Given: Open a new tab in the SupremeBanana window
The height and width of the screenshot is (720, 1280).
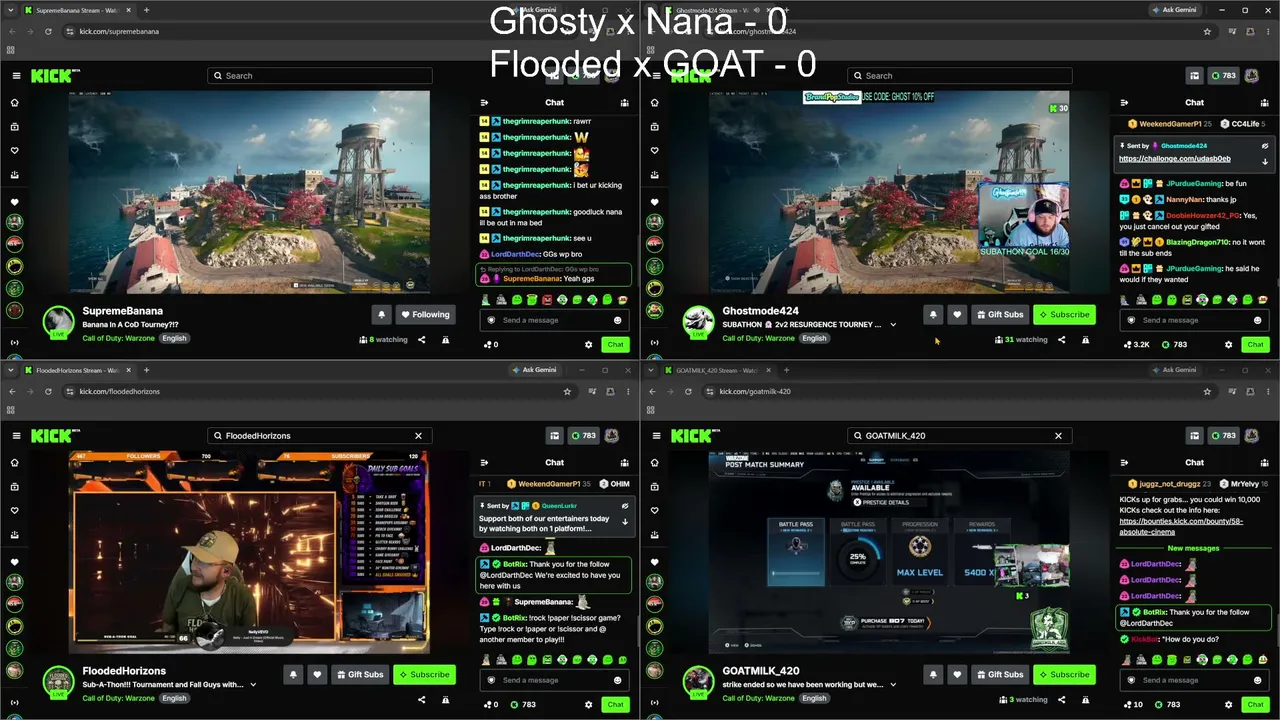Looking at the screenshot, I should pyautogui.click(x=146, y=10).
